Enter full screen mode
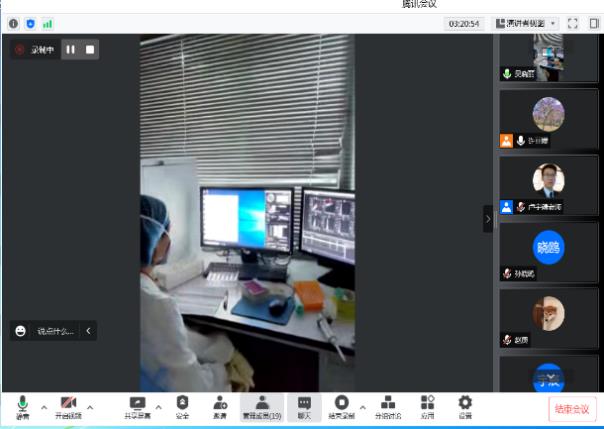 573,23
